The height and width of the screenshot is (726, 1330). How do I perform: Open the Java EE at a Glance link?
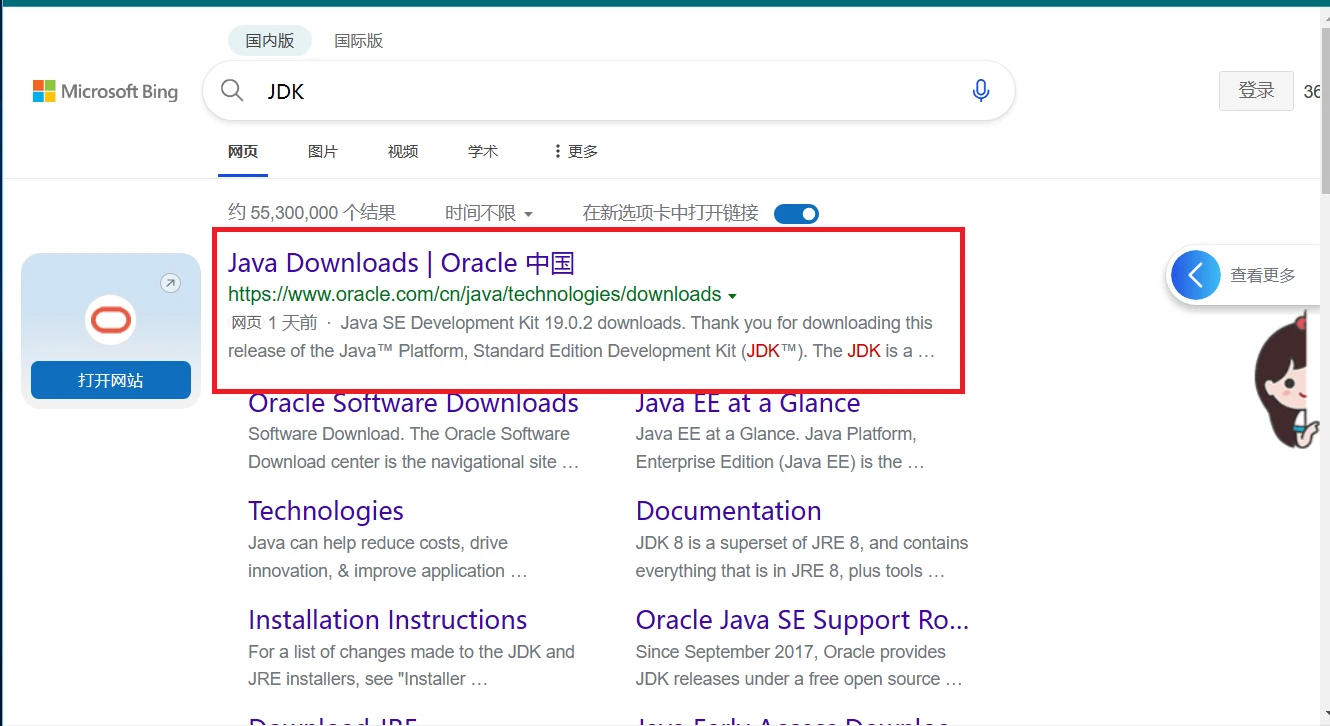click(x=748, y=403)
